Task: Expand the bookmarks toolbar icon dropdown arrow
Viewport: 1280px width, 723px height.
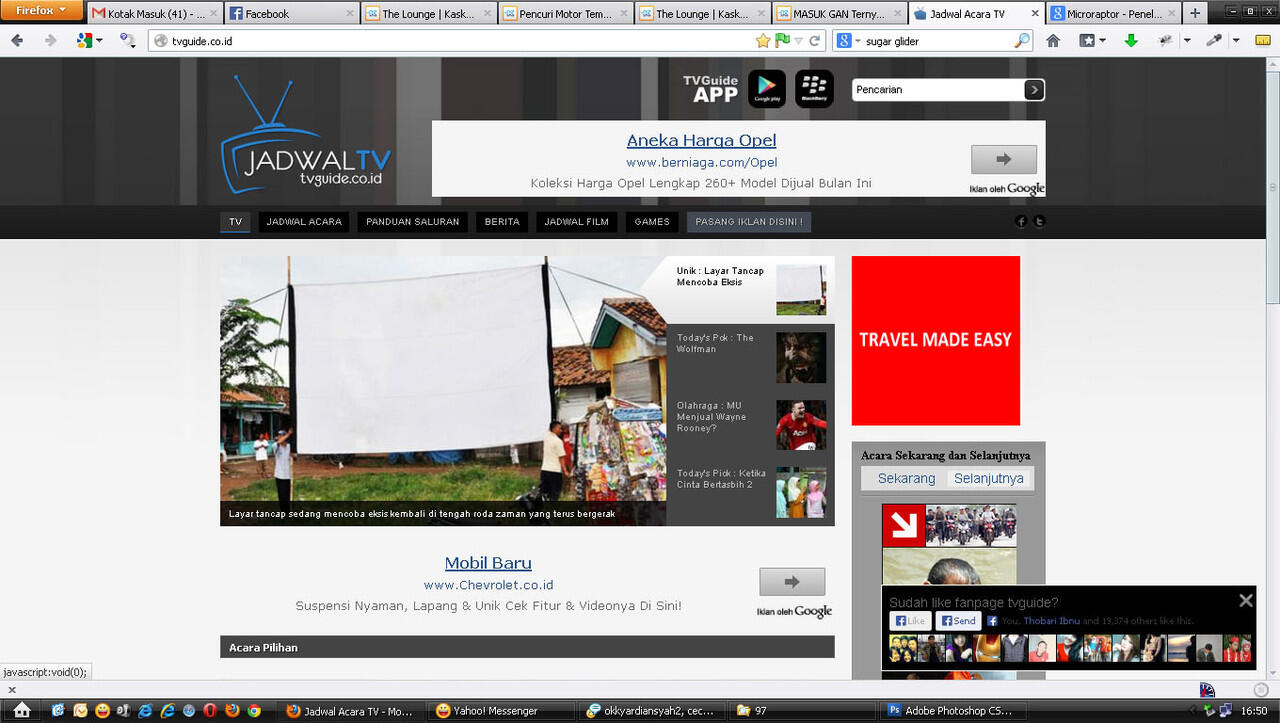Action: coord(1102,41)
